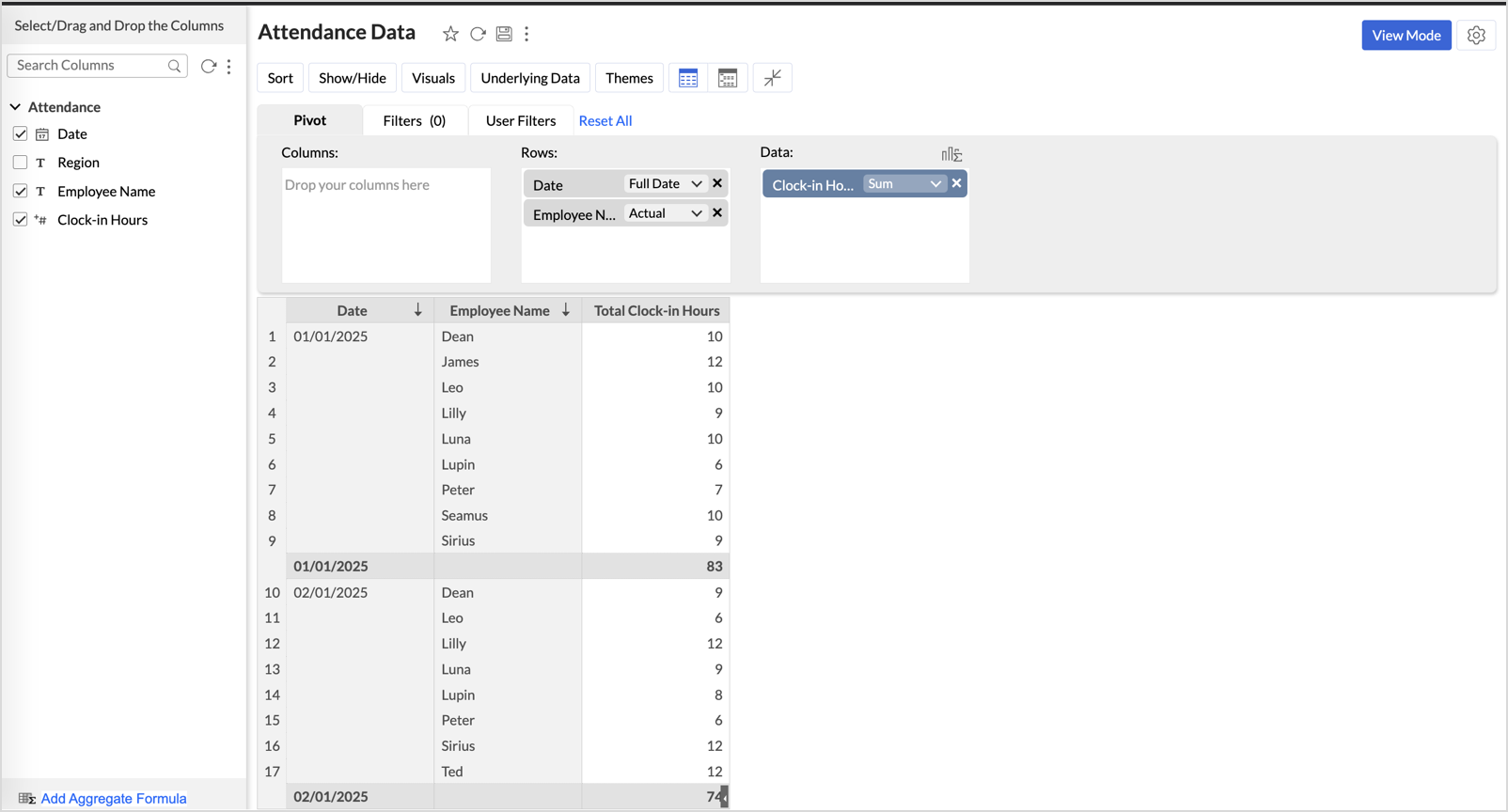
Task: Click the Reset All link
Action: (605, 120)
